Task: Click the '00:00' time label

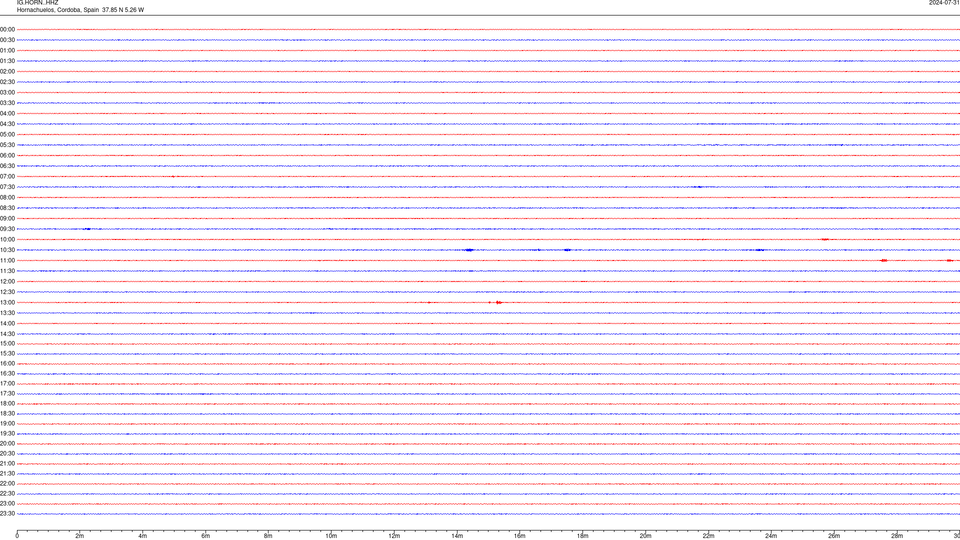Action: click(x=7, y=29)
